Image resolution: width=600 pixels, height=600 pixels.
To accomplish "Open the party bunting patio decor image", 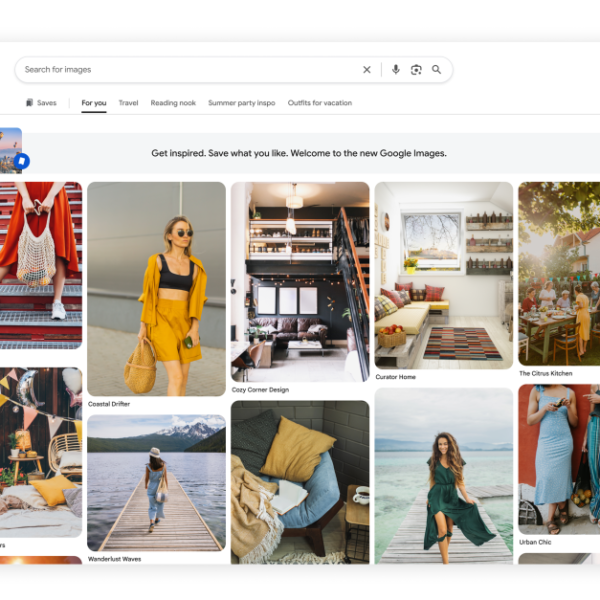I will [41, 452].
